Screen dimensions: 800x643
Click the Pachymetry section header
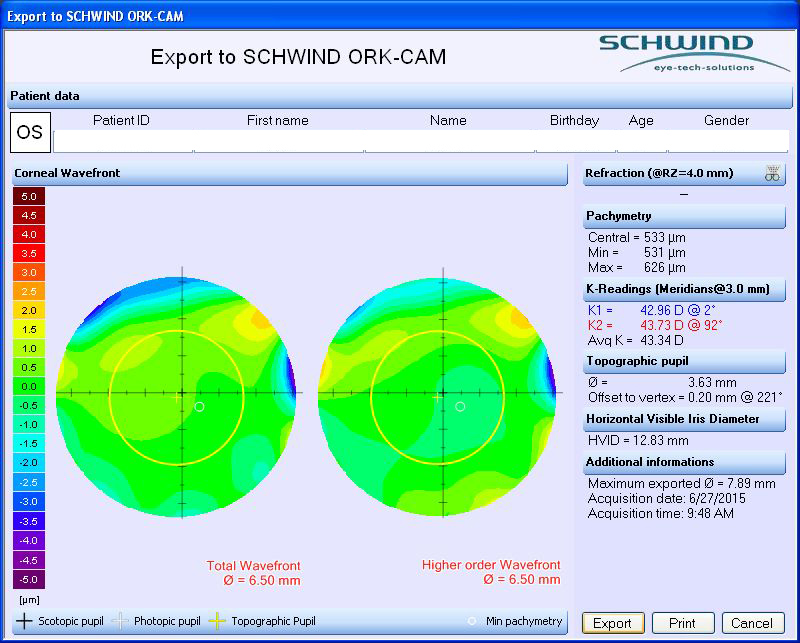tap(684, 216)
